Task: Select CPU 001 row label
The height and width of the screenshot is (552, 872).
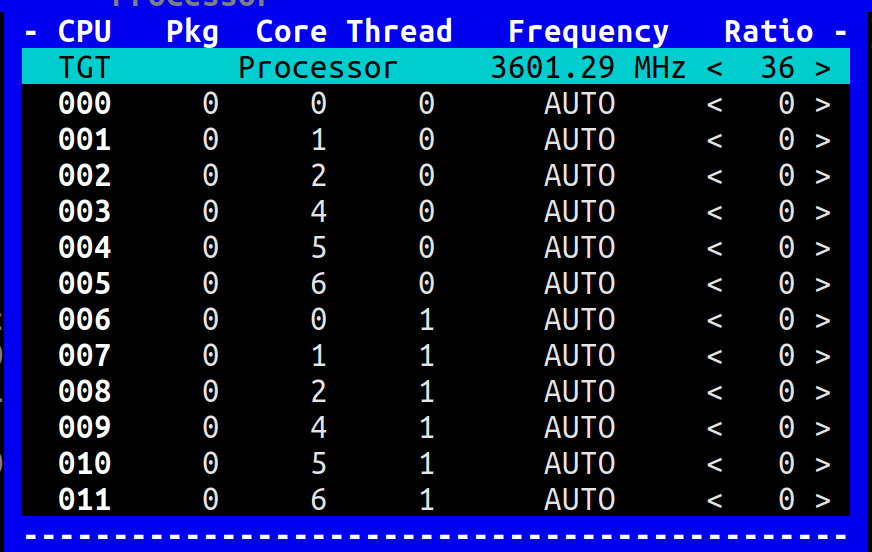Action: pos(85,140)
